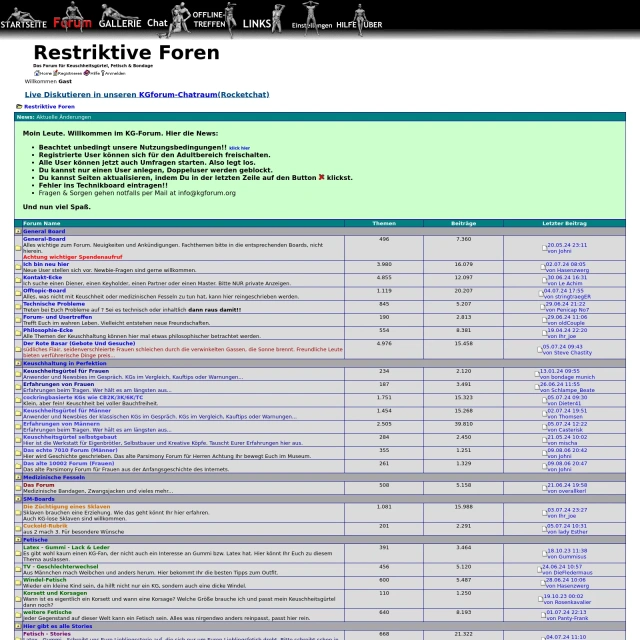The height and width of the screenshot is (640, 640).
Task: Click the Letzter Beitrag column header
Action: point(564,223)
